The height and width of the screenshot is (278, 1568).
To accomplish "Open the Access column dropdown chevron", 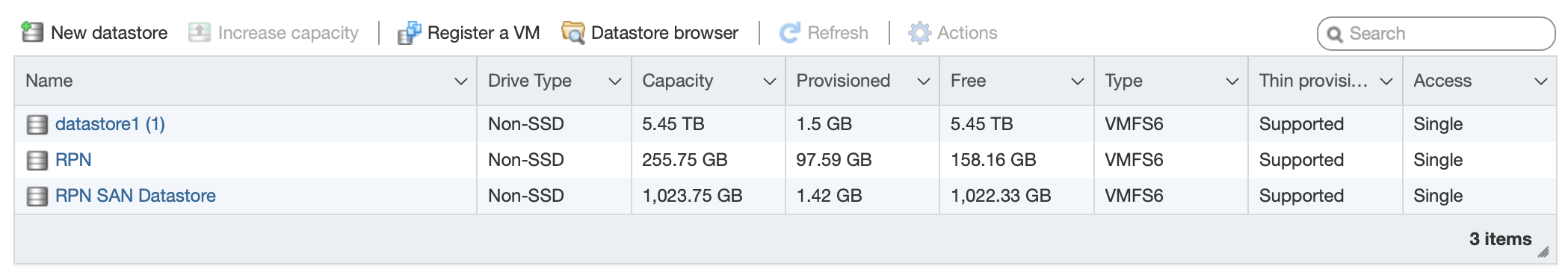I will [1541, 81].
